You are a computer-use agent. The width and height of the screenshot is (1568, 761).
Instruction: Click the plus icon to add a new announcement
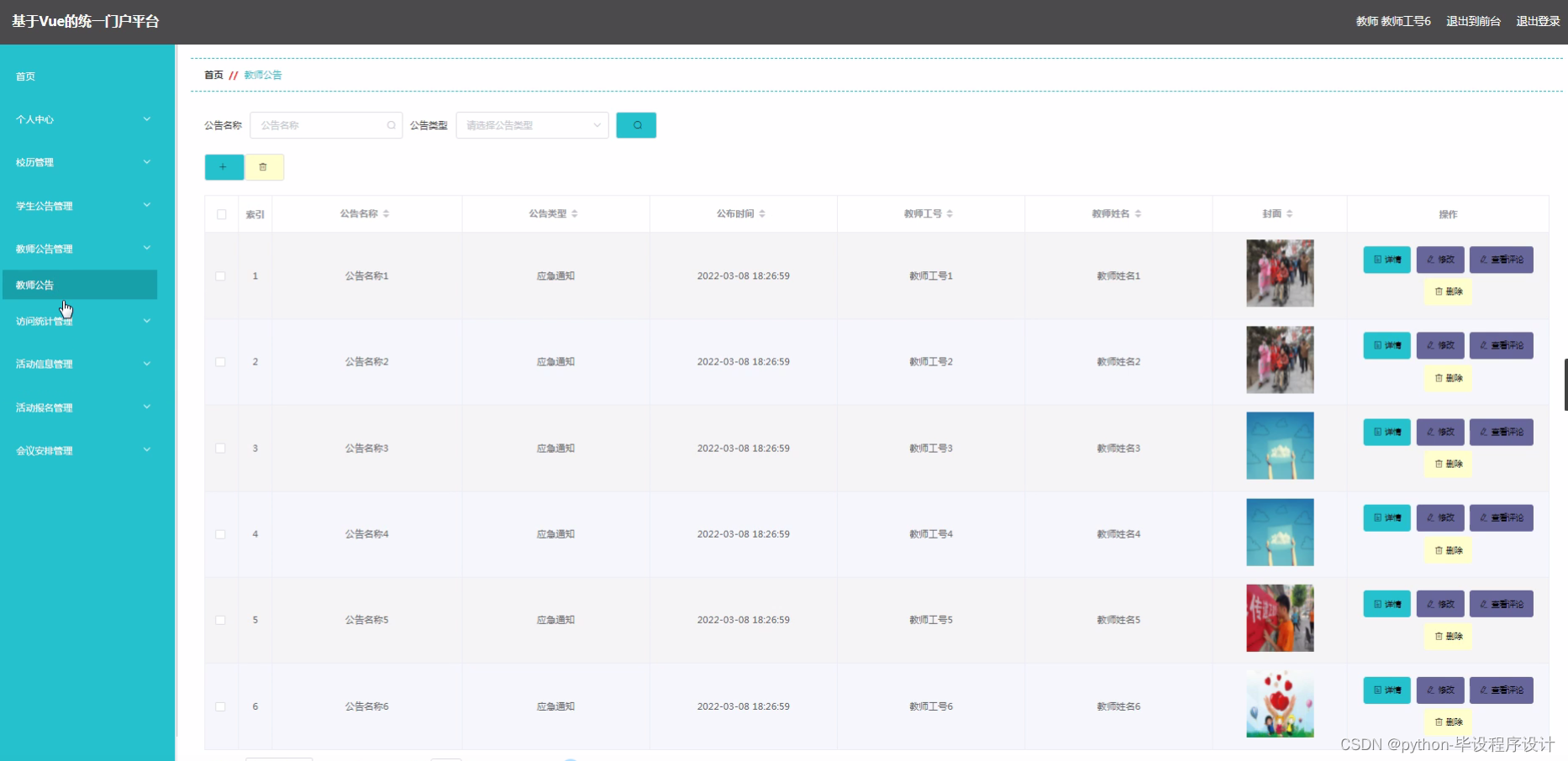tap(224, 167)
